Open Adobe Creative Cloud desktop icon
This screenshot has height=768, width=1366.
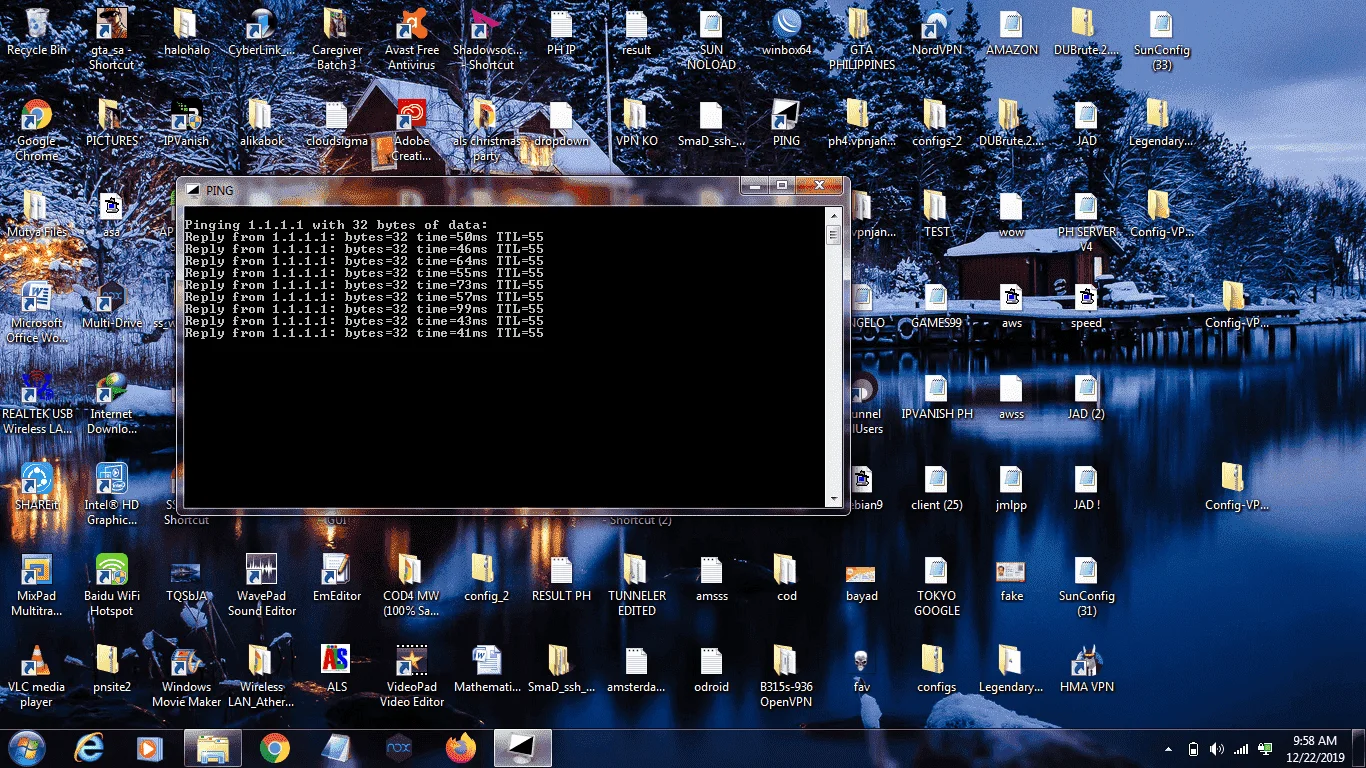click(412, 131)
